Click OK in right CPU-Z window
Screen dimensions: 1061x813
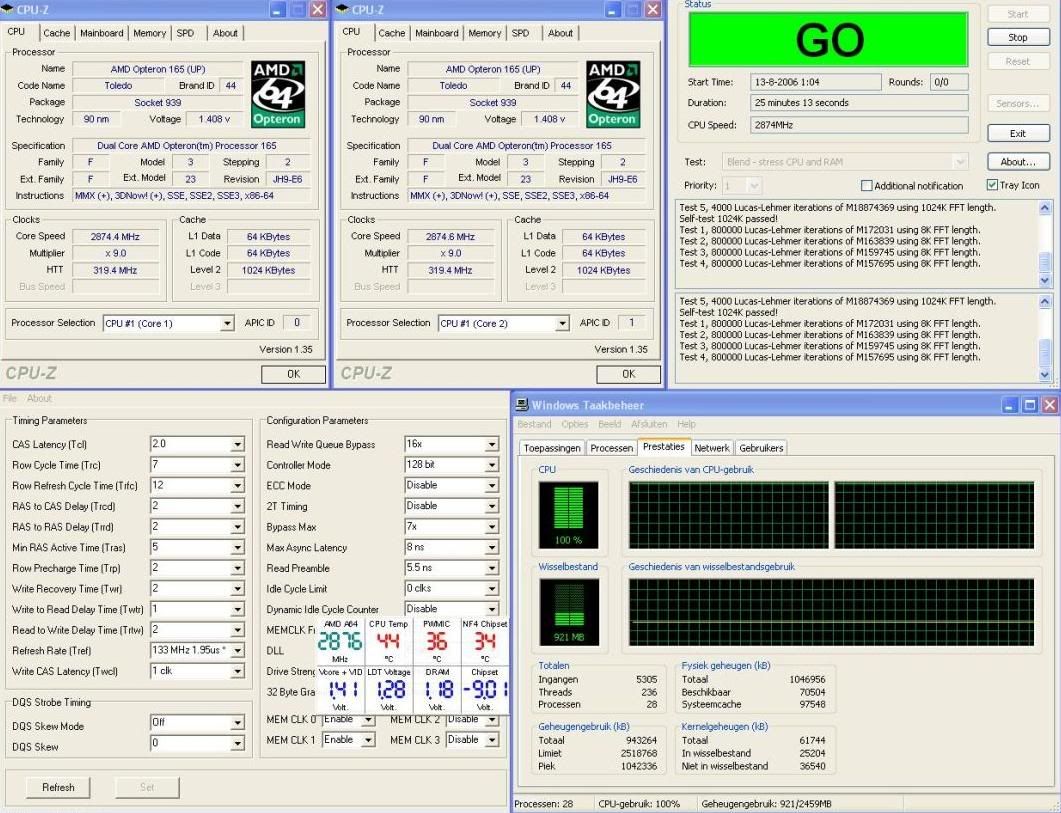point(629,374)
